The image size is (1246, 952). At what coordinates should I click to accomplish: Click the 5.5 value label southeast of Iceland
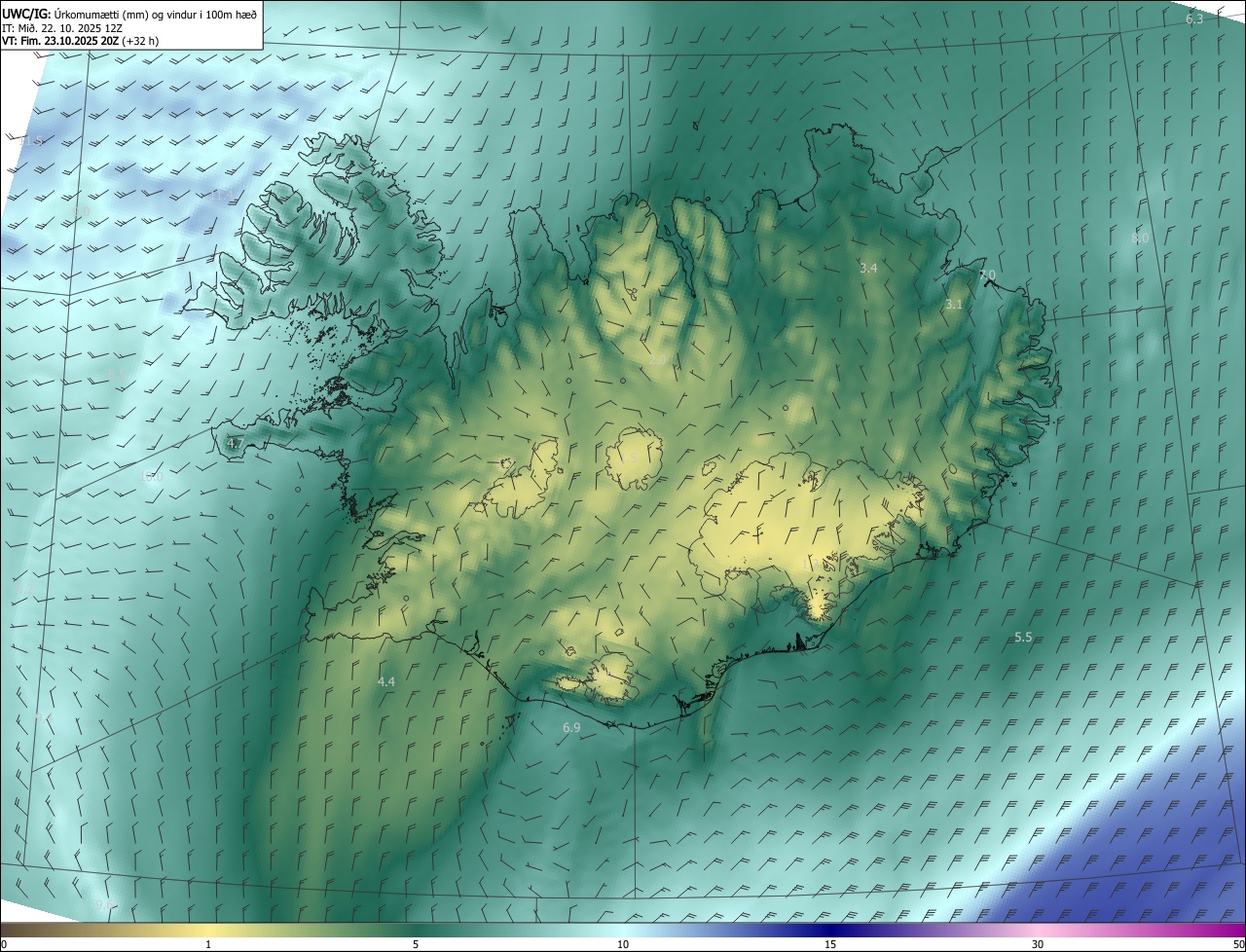tap(1023, 638)
